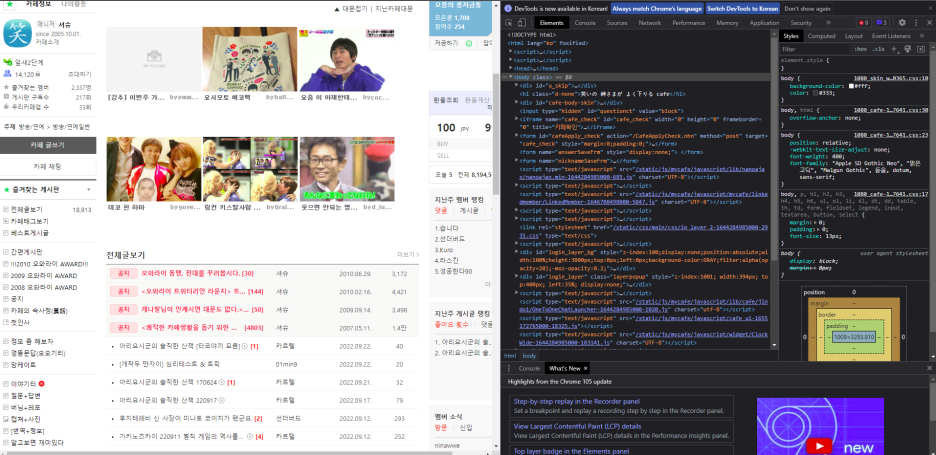
Task: Open View Largest Contentful Paint details link
Action: (577, 426)
